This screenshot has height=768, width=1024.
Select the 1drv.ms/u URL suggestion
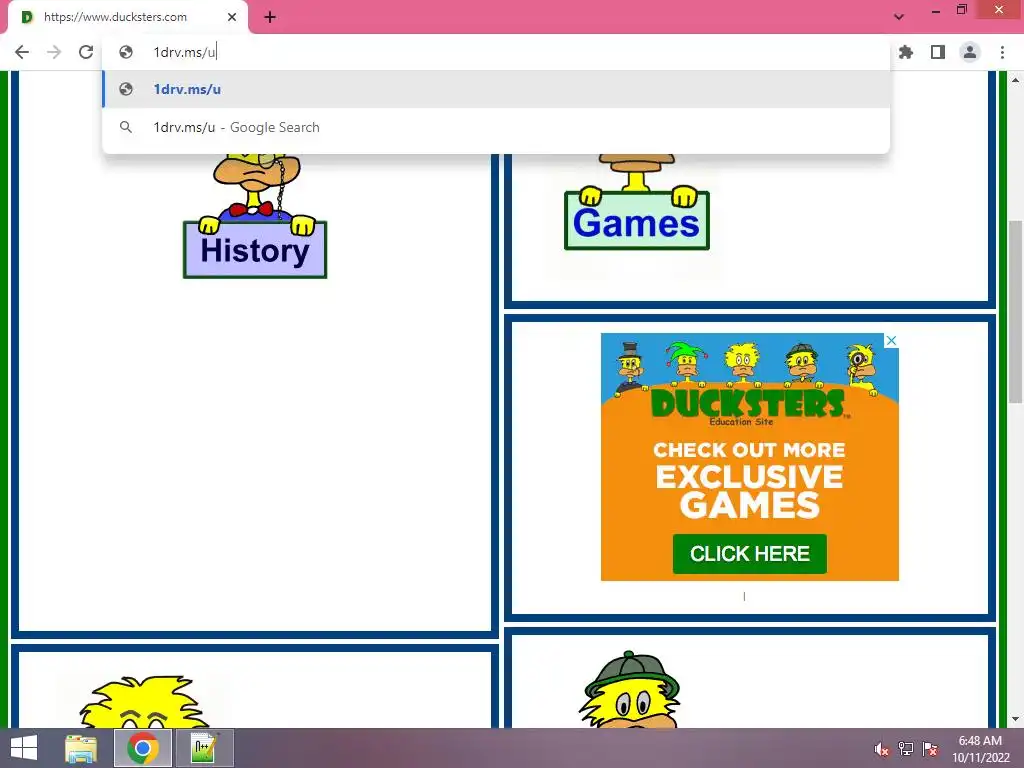pyautogui.click(x=496, y=89)
